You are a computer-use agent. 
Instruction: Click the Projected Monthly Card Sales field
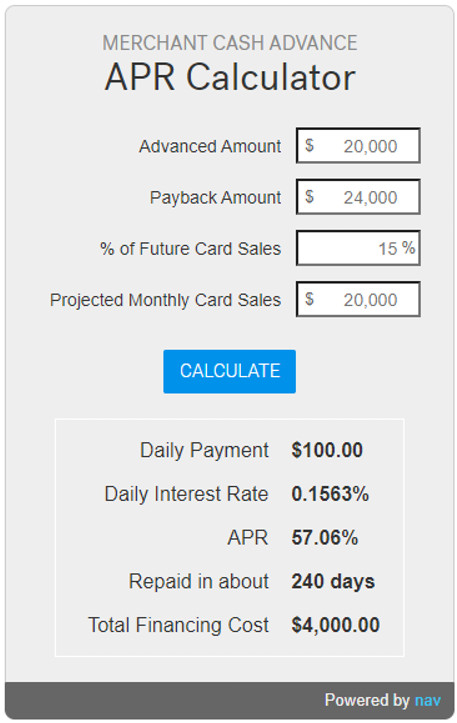click(358, 300)
